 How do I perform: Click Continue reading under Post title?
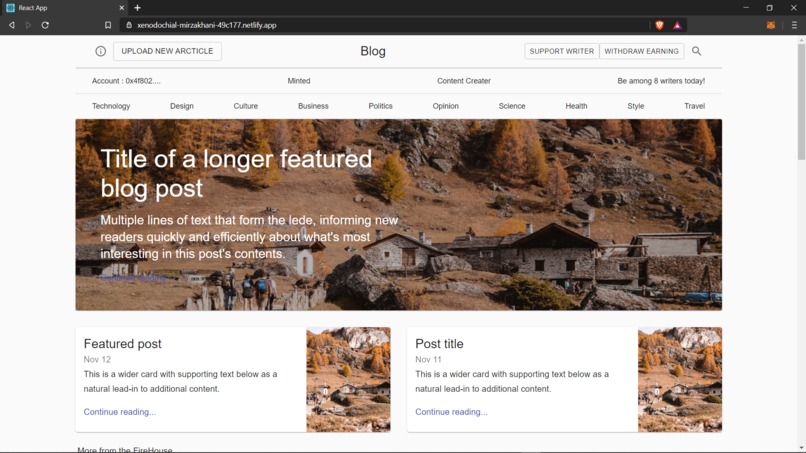451,412
